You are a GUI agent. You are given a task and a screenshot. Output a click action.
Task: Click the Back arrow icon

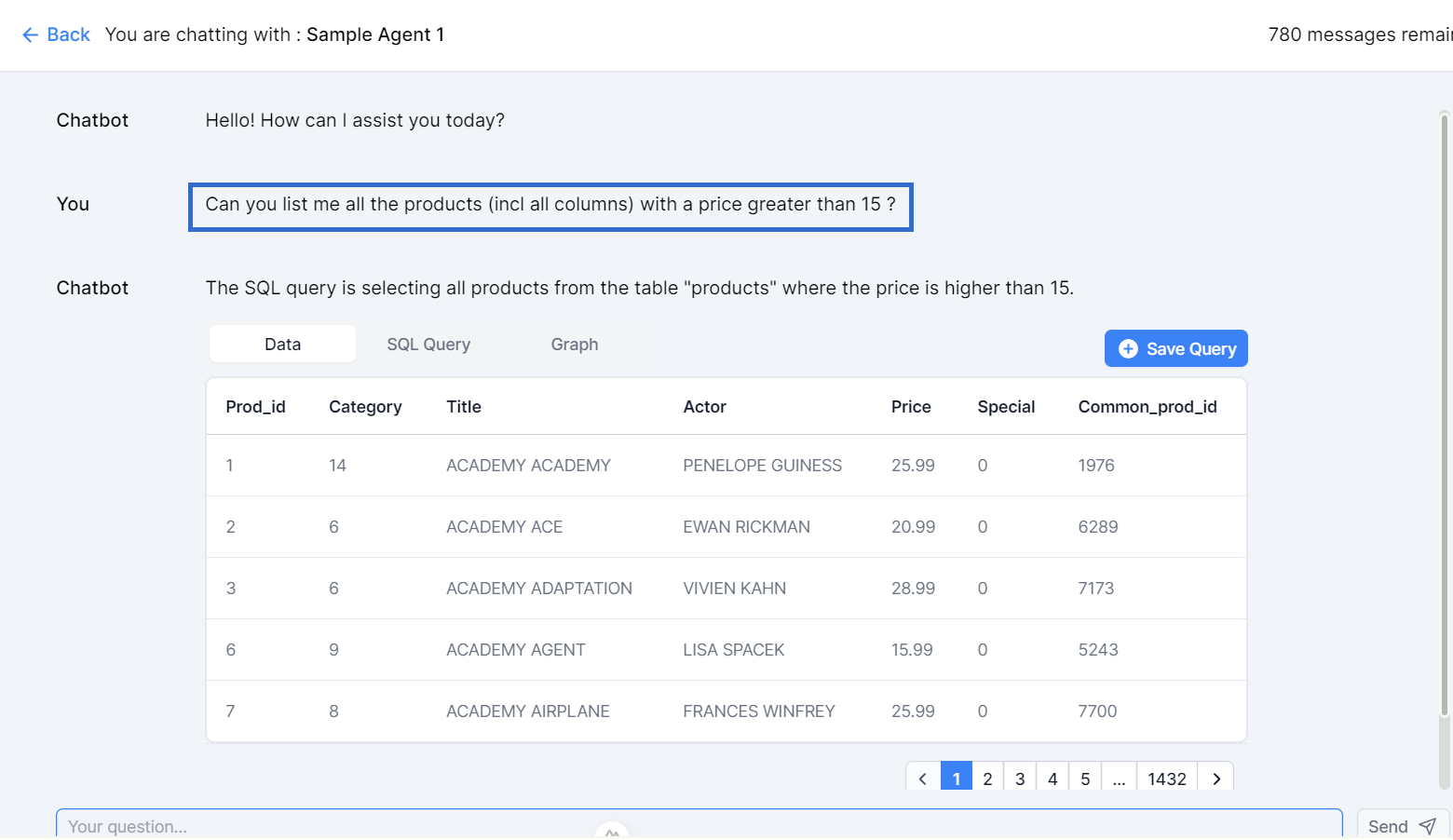coord(30,35)
